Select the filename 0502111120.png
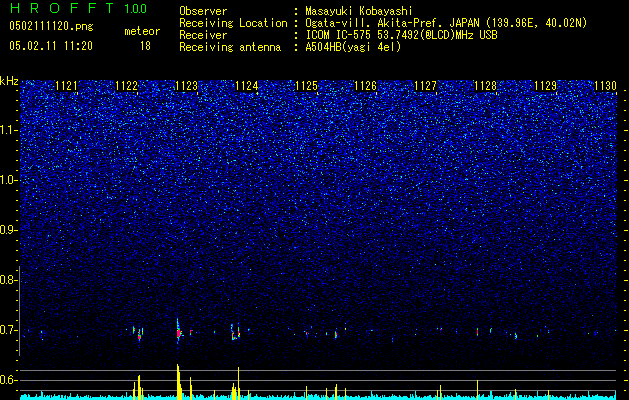 (51, 26)
